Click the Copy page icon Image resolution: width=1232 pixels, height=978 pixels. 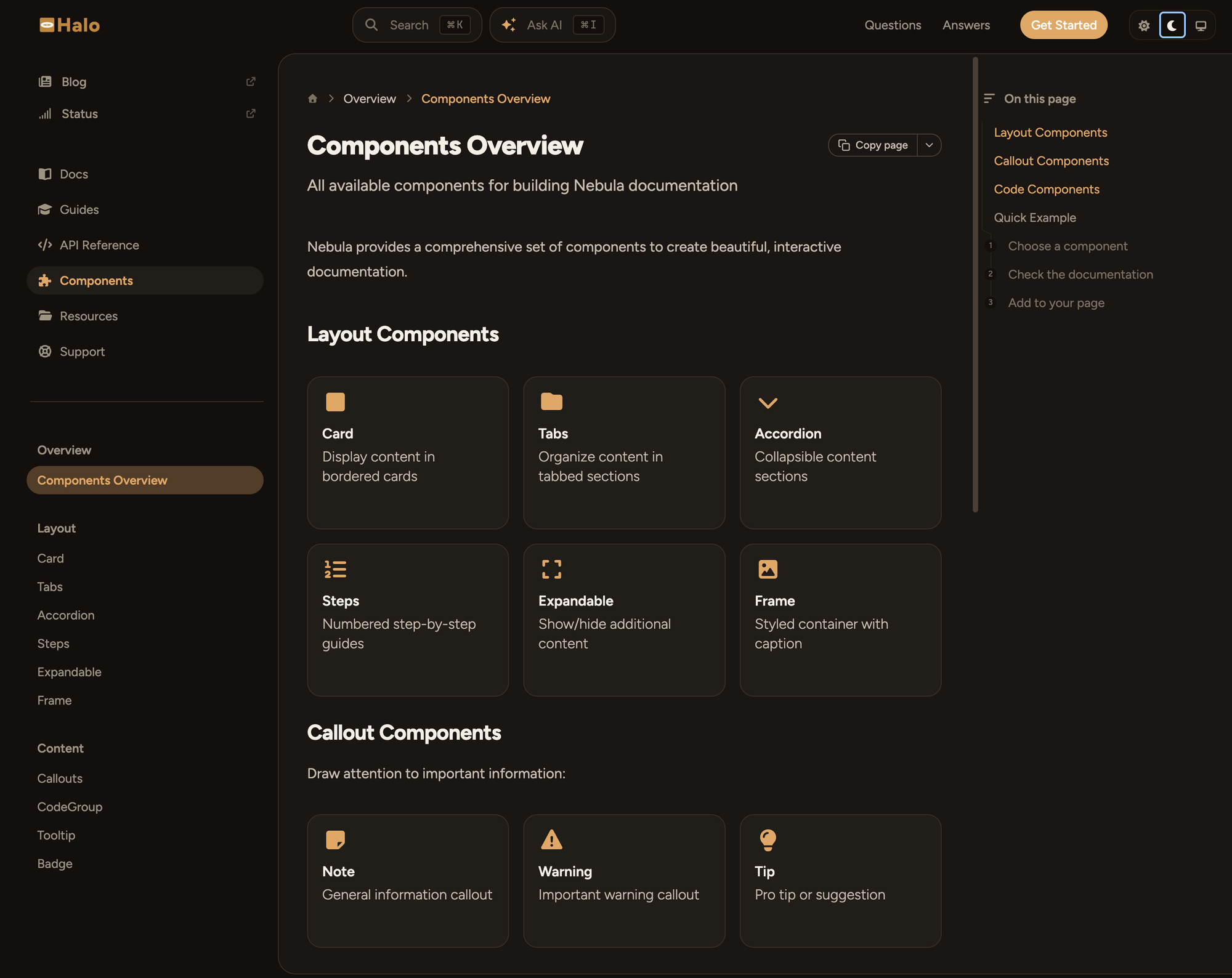(x=844, y=145)
